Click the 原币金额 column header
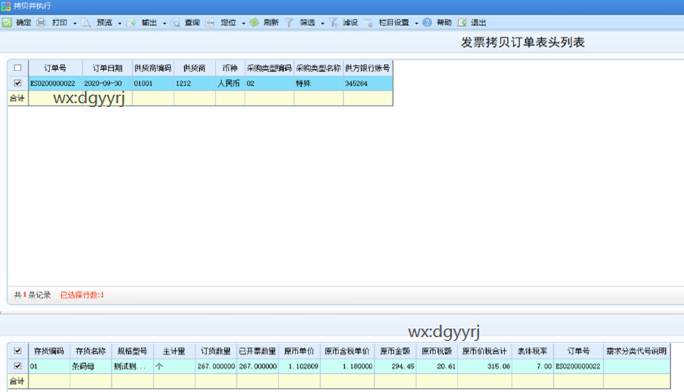 coord(395,351)
